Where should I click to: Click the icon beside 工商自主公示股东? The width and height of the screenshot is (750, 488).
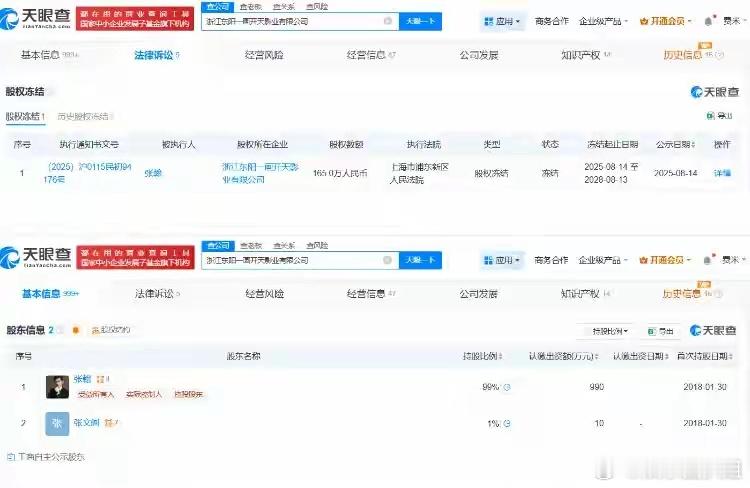point(11,457)
